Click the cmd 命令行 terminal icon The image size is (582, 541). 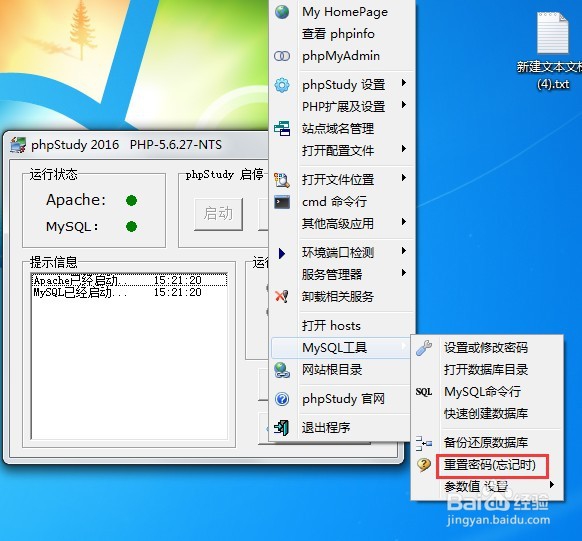pyautogui.click(x=282, y=202)
